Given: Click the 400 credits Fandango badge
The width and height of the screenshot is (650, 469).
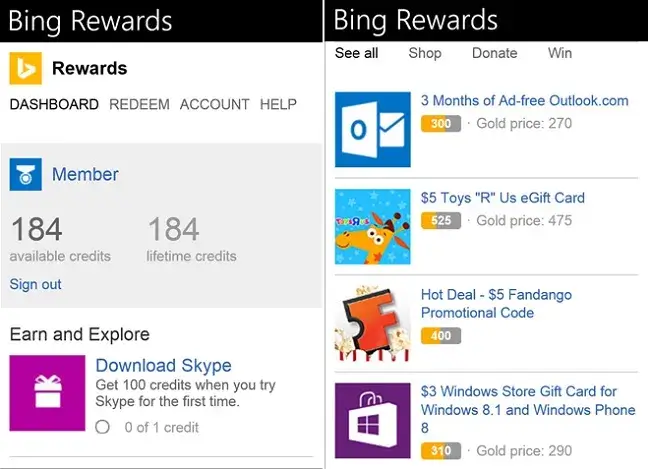Looking at the screenshot, I should [441, 335].
